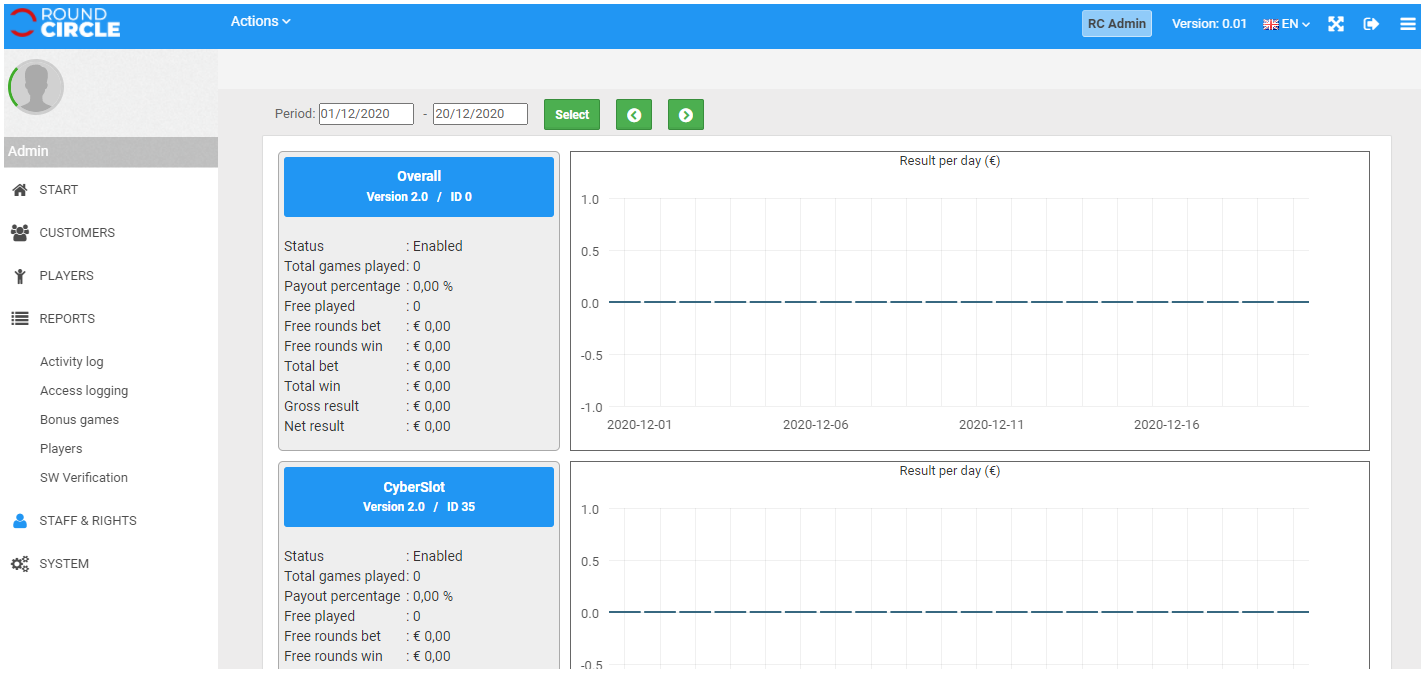Click the Staff & Rights user icon
The height and width of the screenshot is (673, 1425).
click(x=19, y=521)
